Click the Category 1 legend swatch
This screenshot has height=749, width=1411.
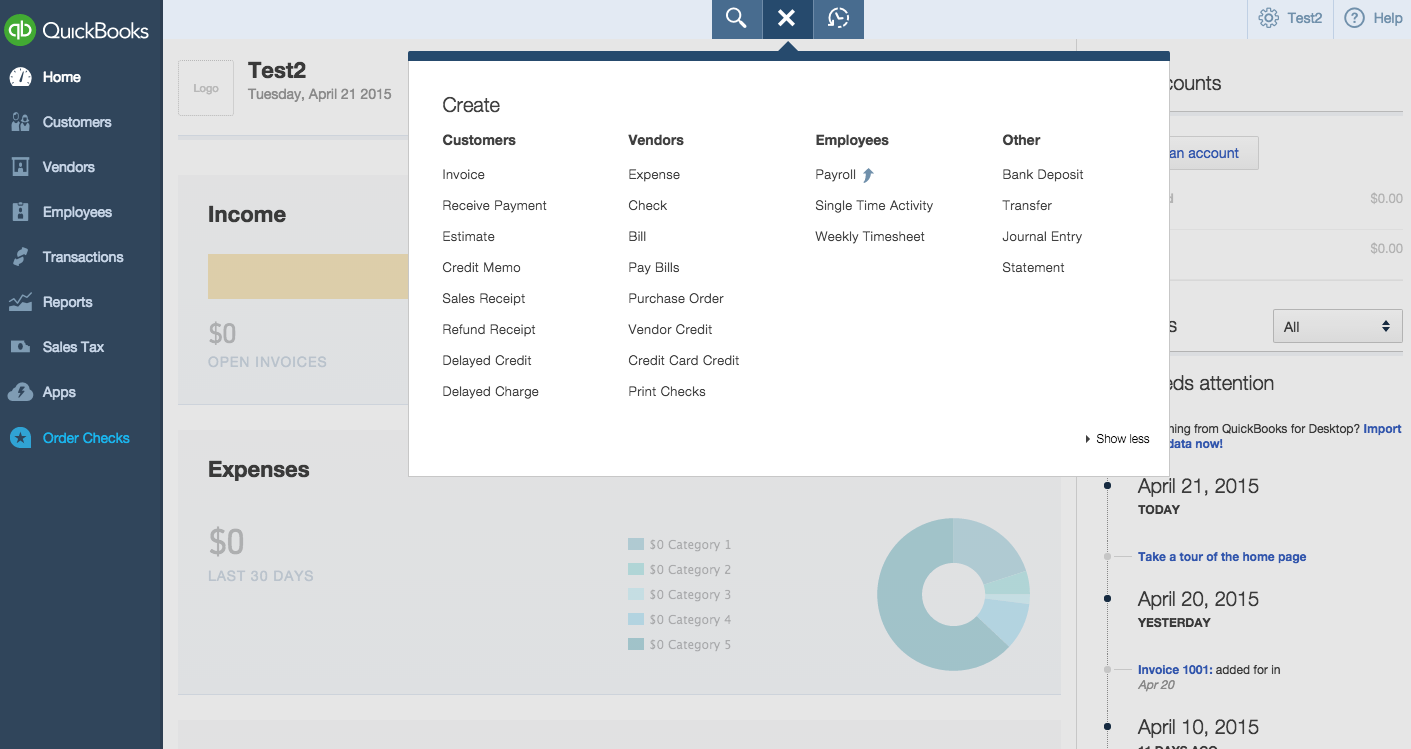pyautogui.click(x=636, y=545)
